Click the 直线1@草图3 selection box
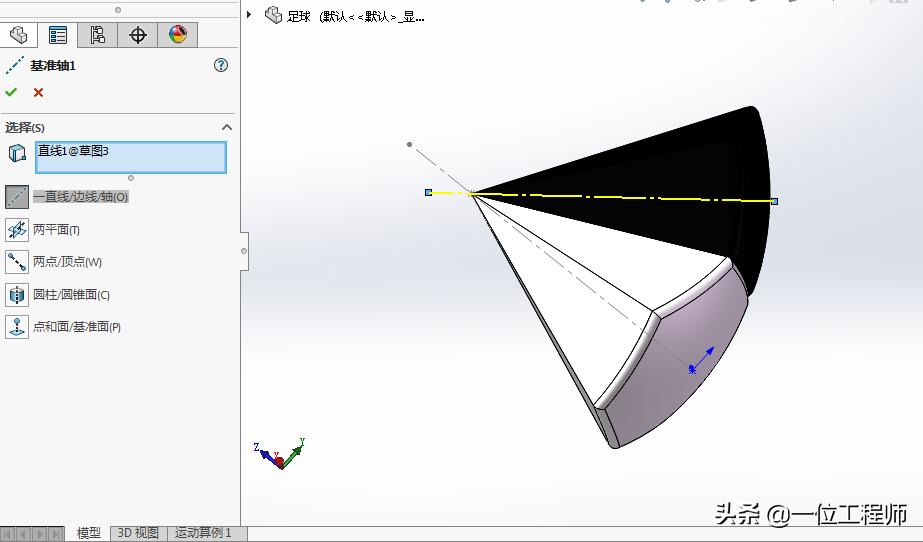This screenshot has height=542, width=923. coord(131,157)
